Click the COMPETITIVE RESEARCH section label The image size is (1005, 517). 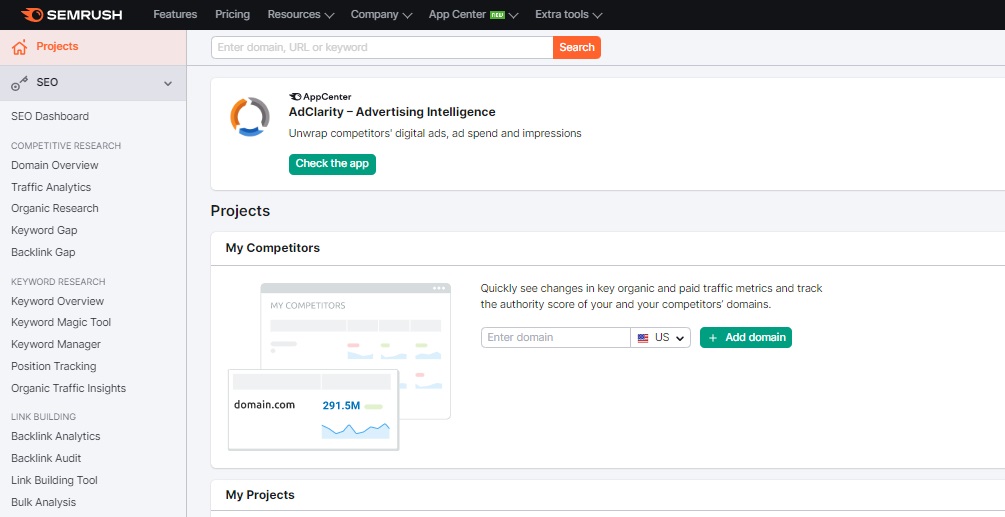(66, 145)
